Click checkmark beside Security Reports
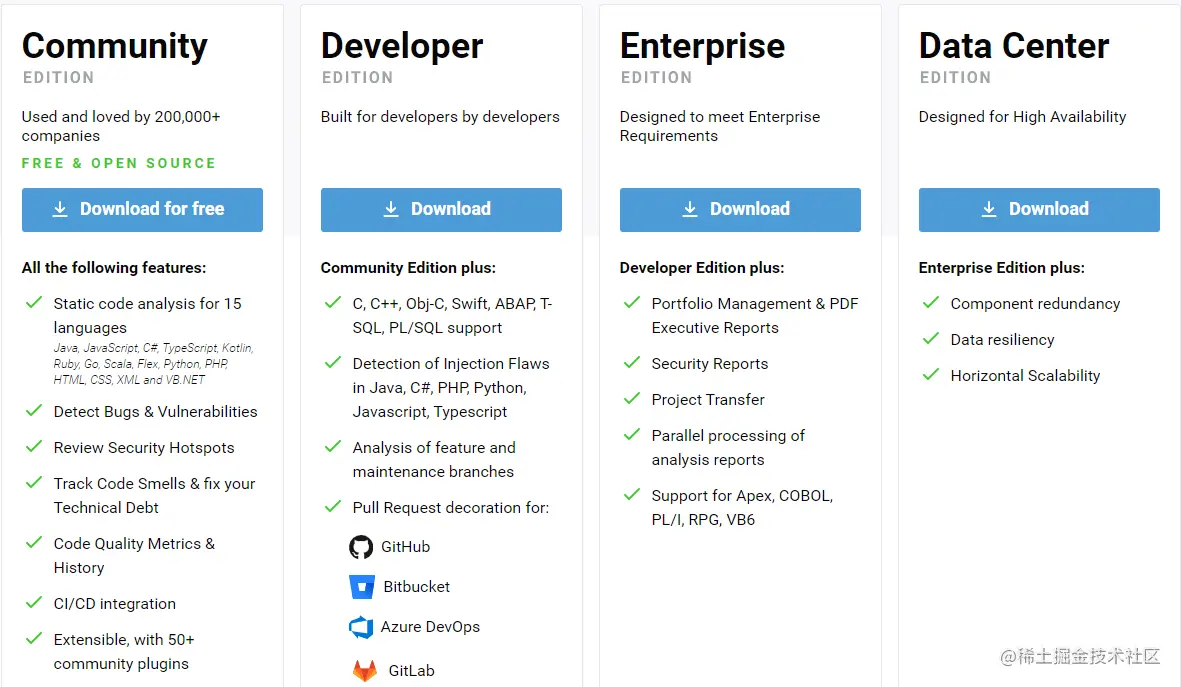1181x687 pixels. click(x=632, y=362)
